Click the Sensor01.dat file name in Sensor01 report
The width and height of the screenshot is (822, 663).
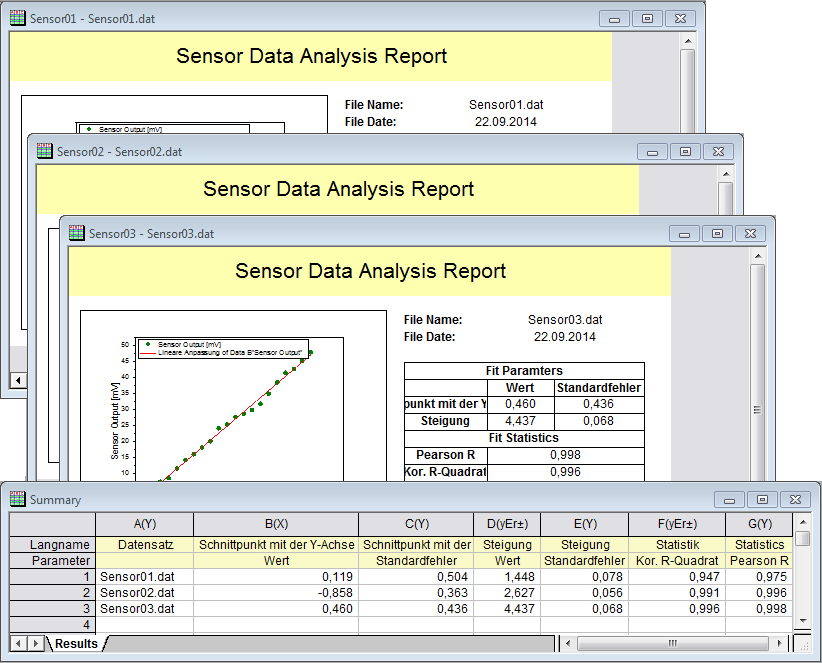click(506, 105)
